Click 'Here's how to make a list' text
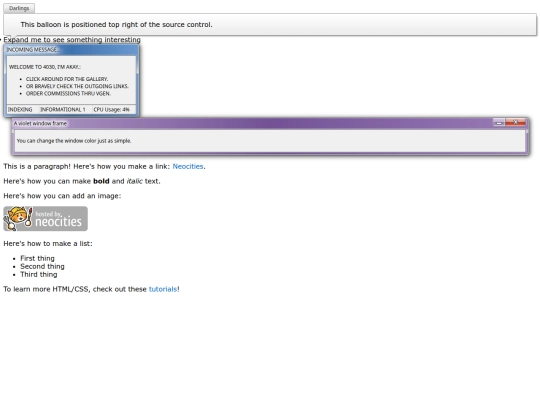This screenshot has width=540, height=405. [48, 243]
